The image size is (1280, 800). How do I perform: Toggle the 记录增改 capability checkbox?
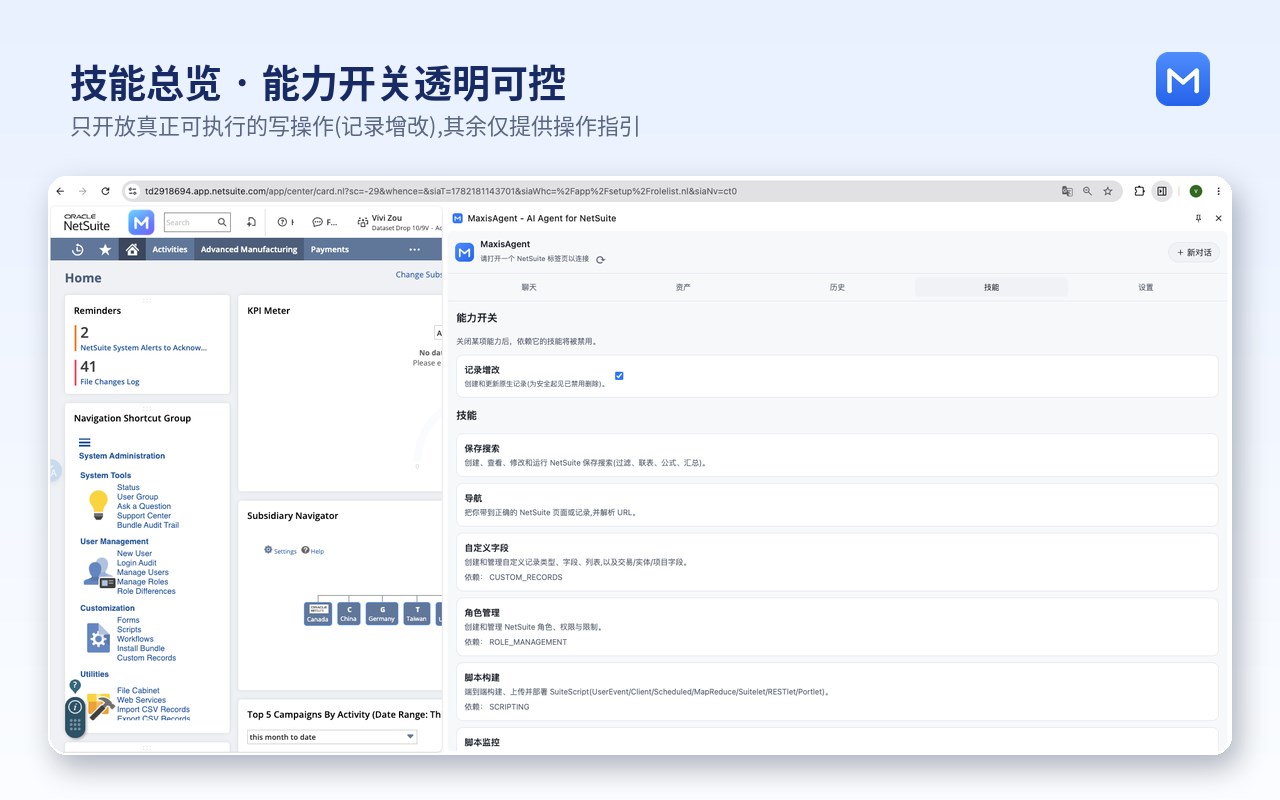(619, 376)
